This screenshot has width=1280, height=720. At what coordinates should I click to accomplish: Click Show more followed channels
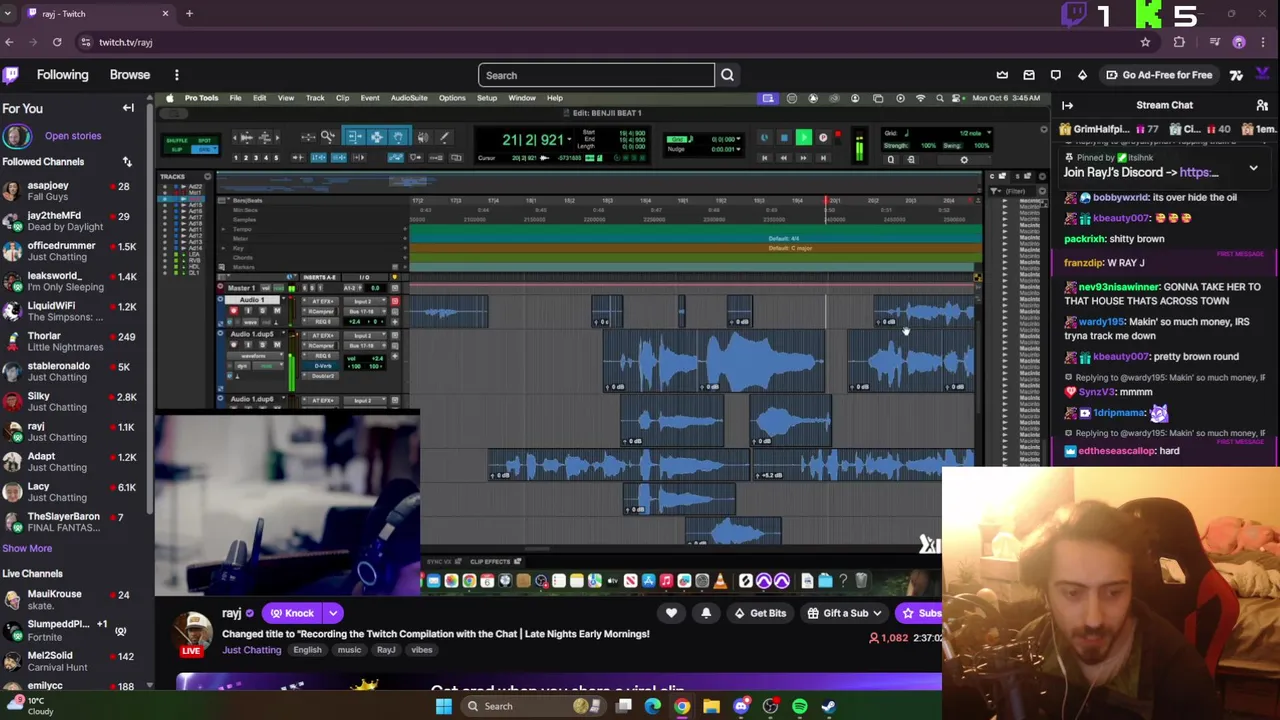27,548
